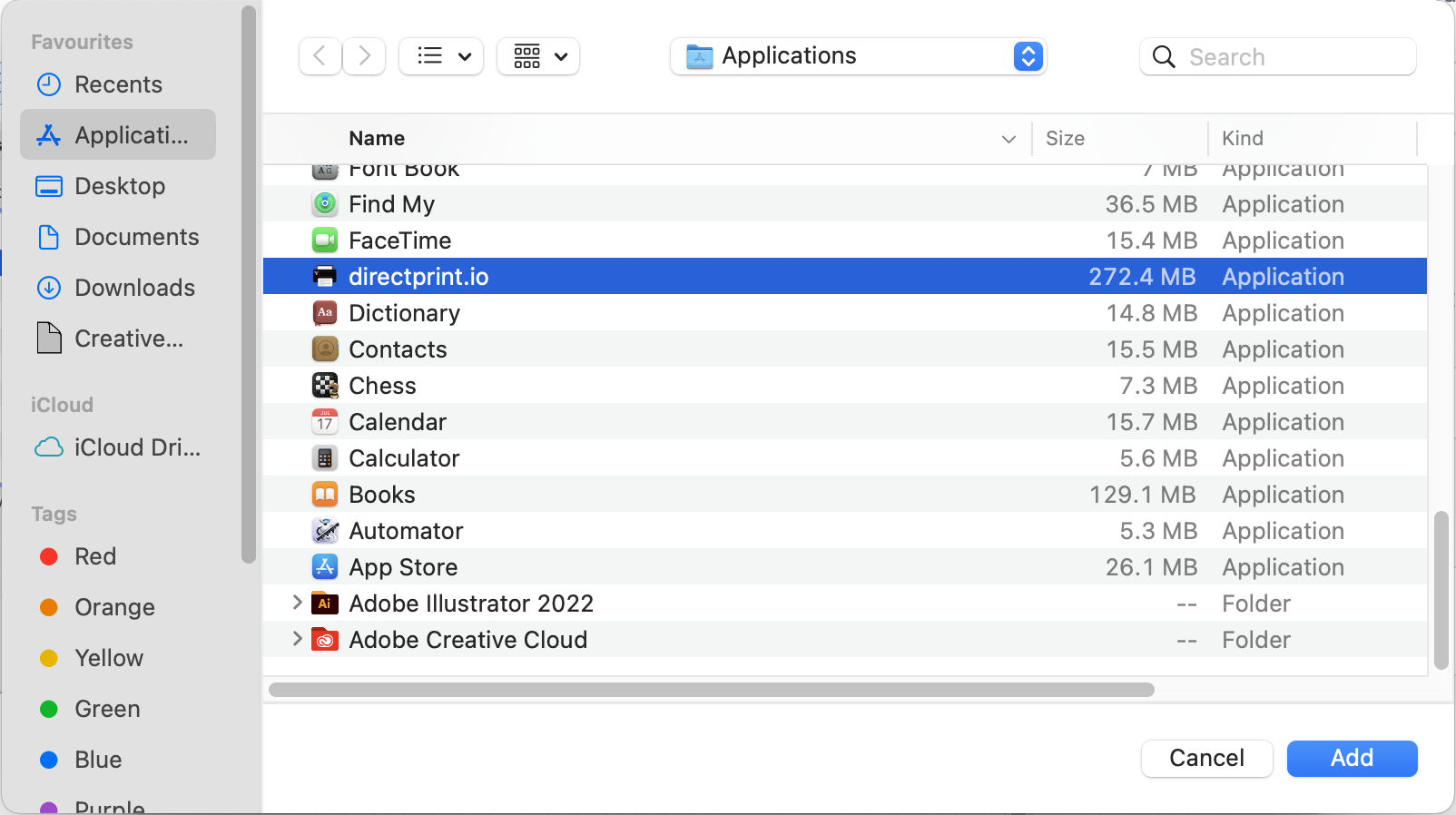Select the Chess row

point(845,386)
